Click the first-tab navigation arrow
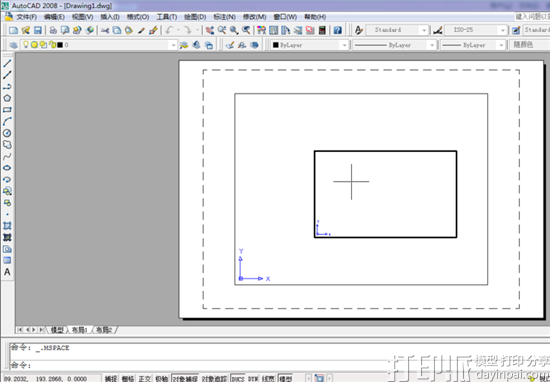The width and height of the screenshot is (550, 382). [x=19, y=330]
